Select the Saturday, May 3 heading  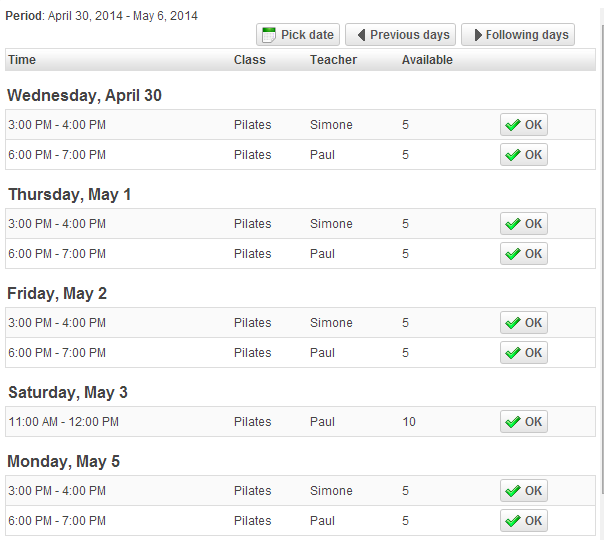tap(68, 393)
